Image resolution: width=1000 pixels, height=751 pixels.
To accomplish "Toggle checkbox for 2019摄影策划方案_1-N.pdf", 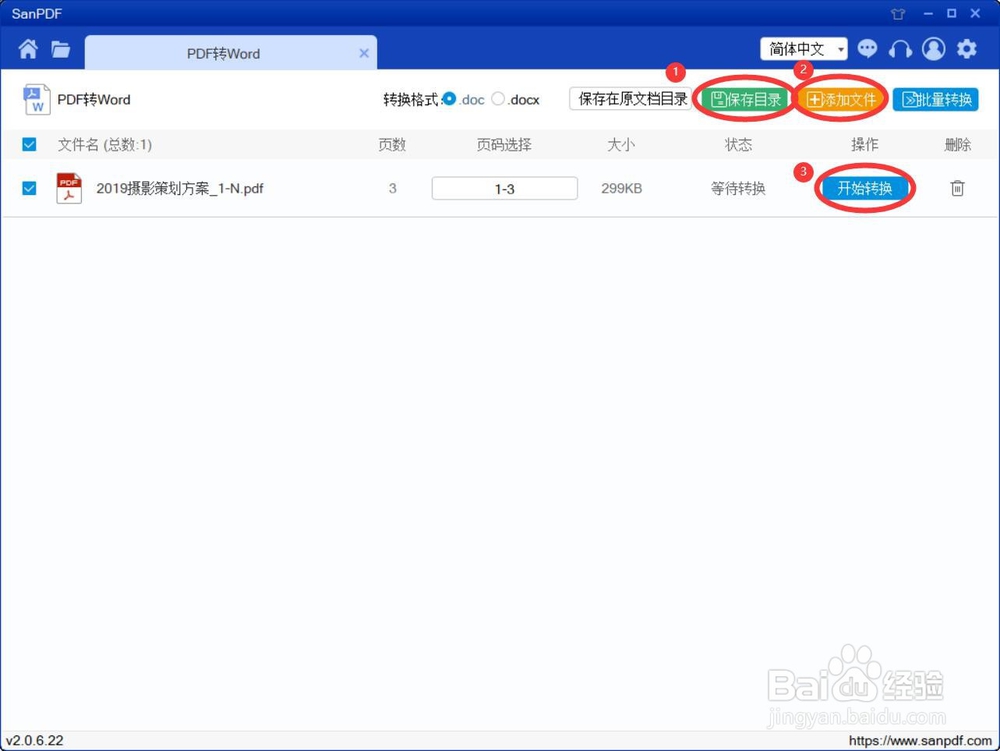I will pyautogui.click(x=29, y=188).
